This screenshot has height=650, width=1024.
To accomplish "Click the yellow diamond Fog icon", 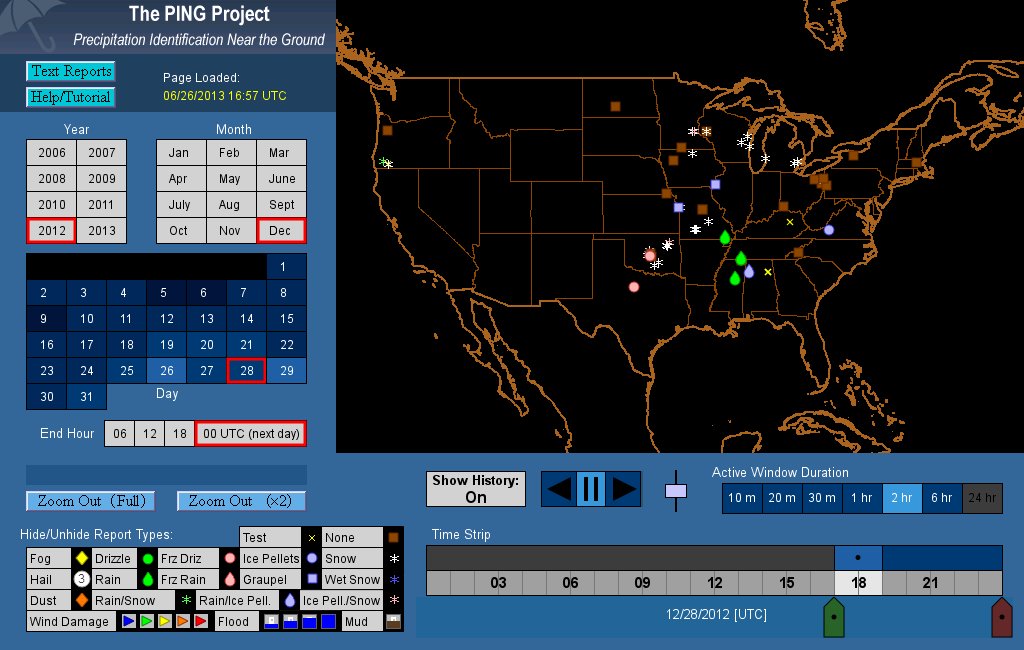I will (x=81, y=559).
